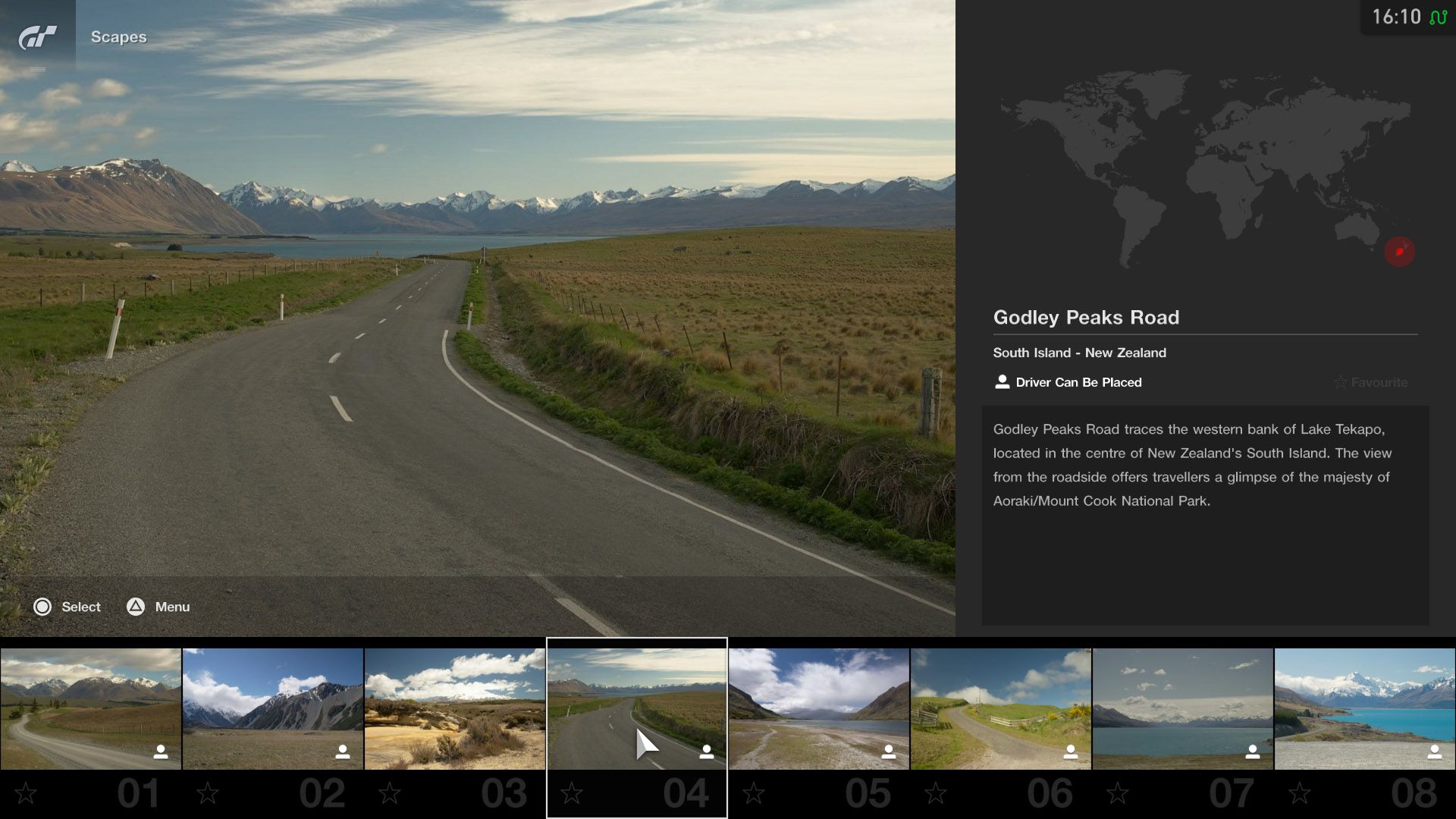Click driver icon beside Driver Can Be Placed
Screen dimensions: 1456x819
1002,382
